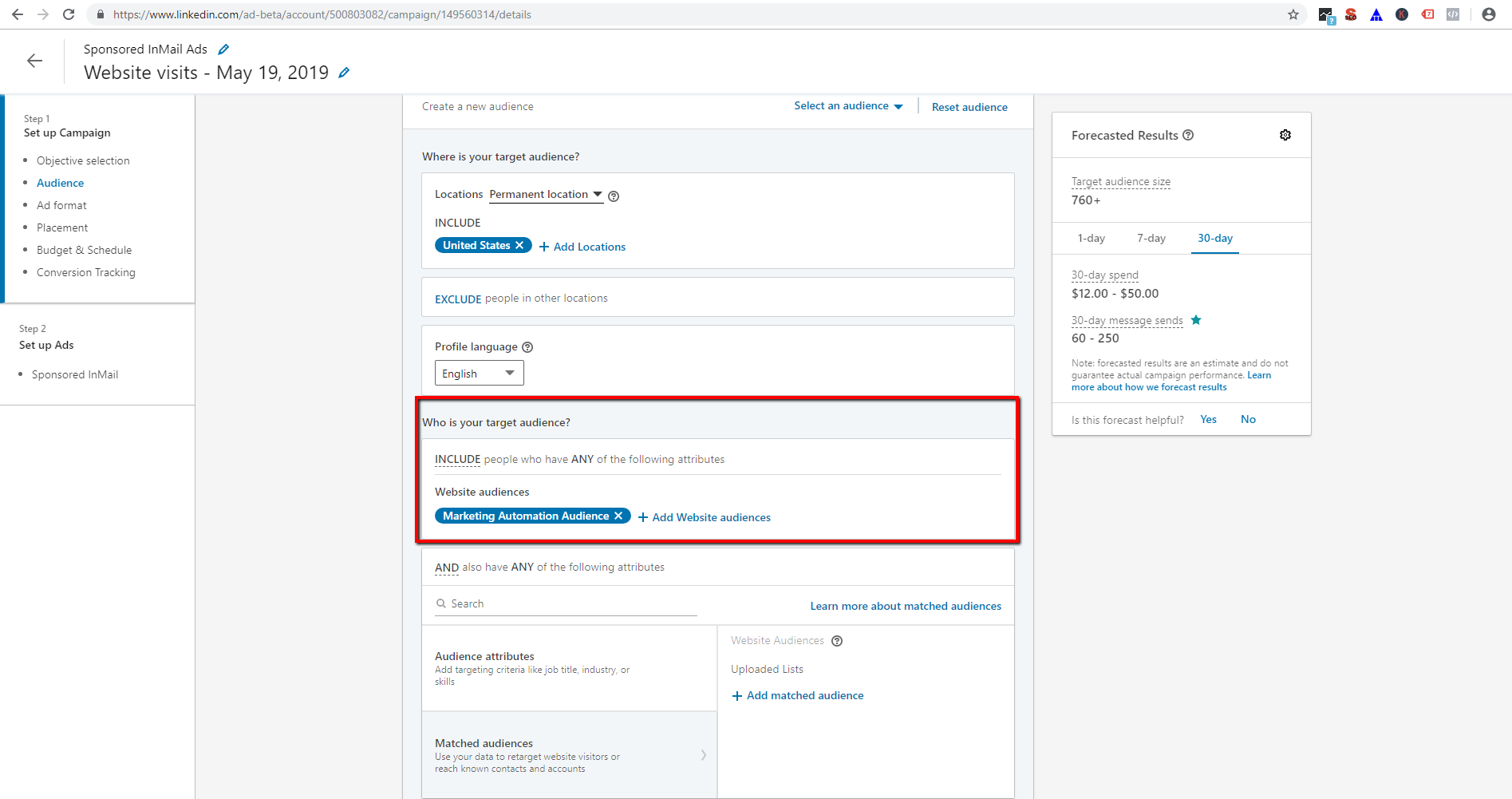Answer No to forecast helpful
This screenshot has height=799, width=1512.
tap(1248, 419)
